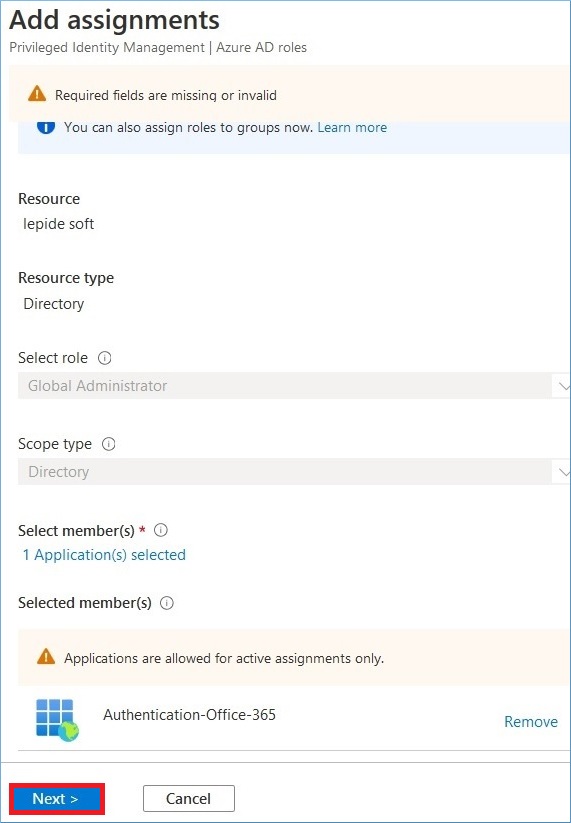Viewport: 571px width, 823px height.
Task: Click the Add assignments heading
Action: [114, 20]
